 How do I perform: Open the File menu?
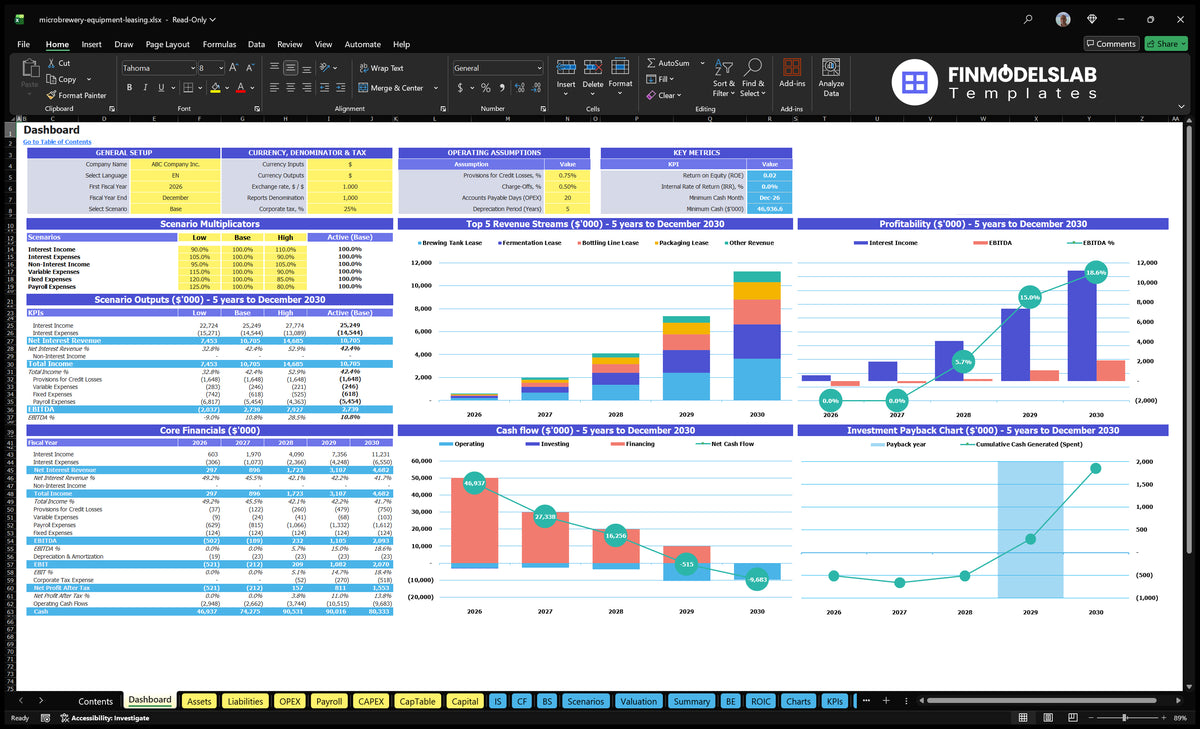pyautogui.click(x=23, y=44)
